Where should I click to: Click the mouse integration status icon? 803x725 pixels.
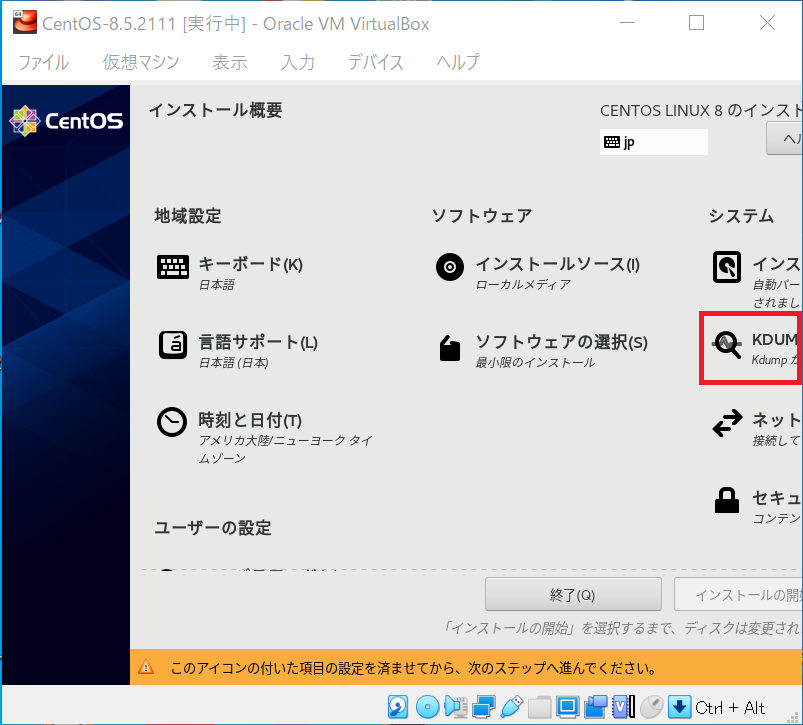[x=651, y=707]
